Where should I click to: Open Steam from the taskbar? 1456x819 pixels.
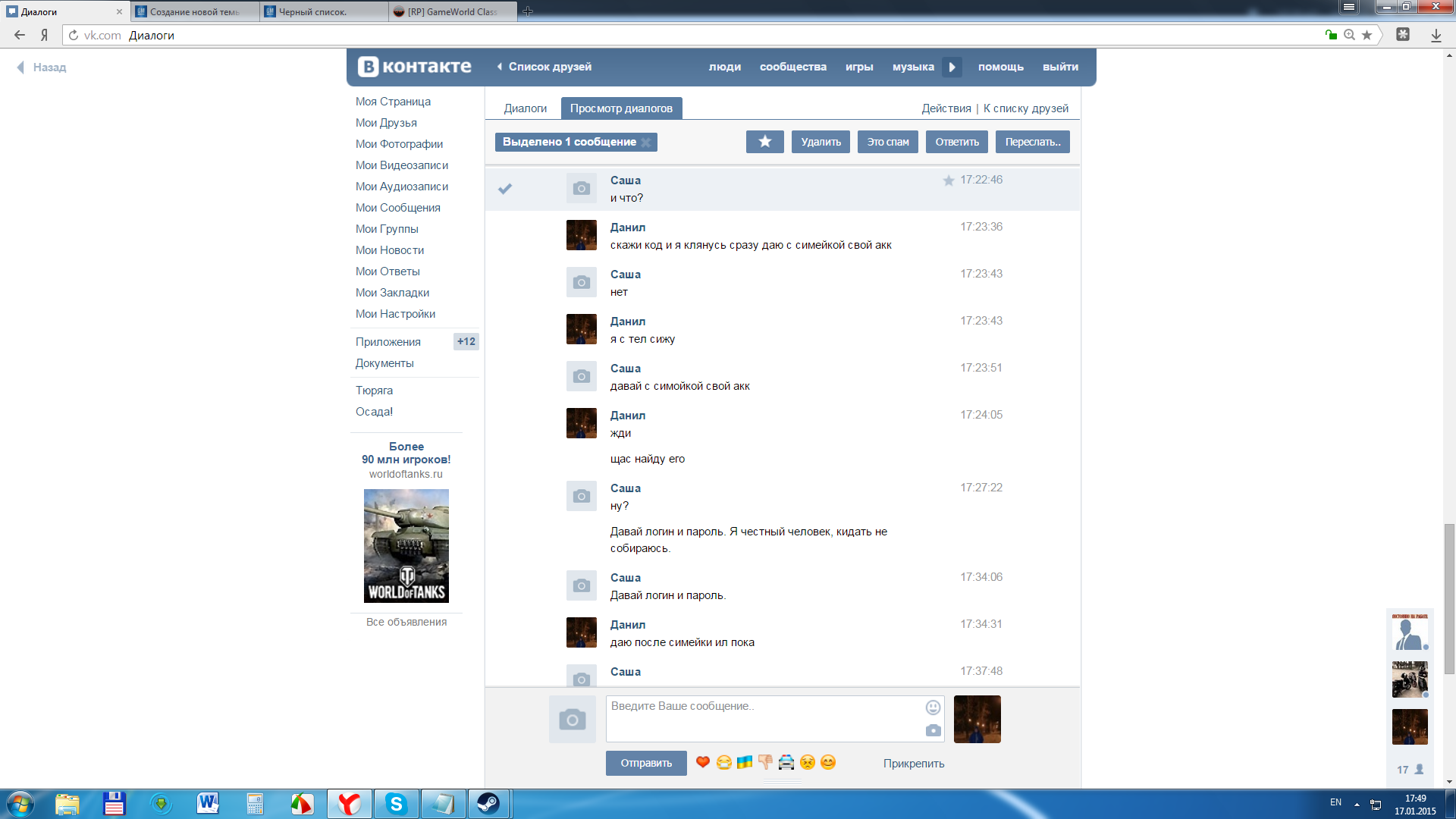(x=488, y=804)
